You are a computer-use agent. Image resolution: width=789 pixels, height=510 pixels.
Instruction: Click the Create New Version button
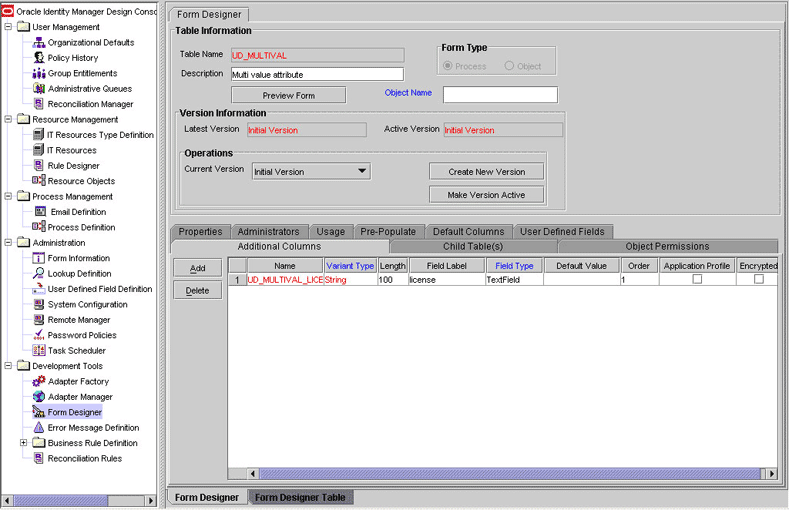tap(487, 172)
